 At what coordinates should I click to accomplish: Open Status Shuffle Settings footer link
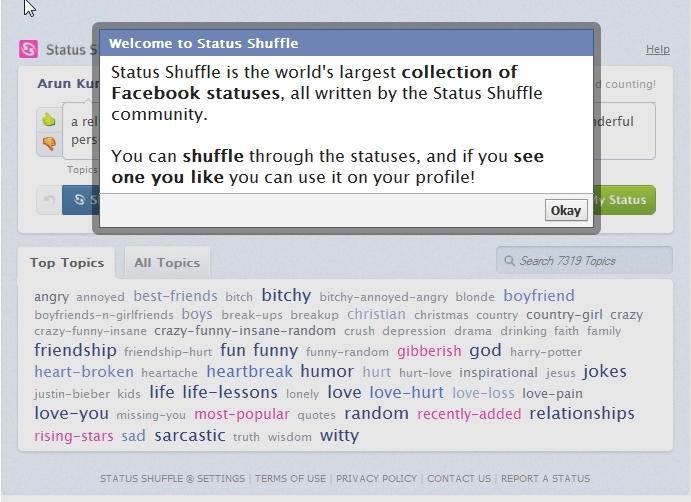click(x=172, y=479)
